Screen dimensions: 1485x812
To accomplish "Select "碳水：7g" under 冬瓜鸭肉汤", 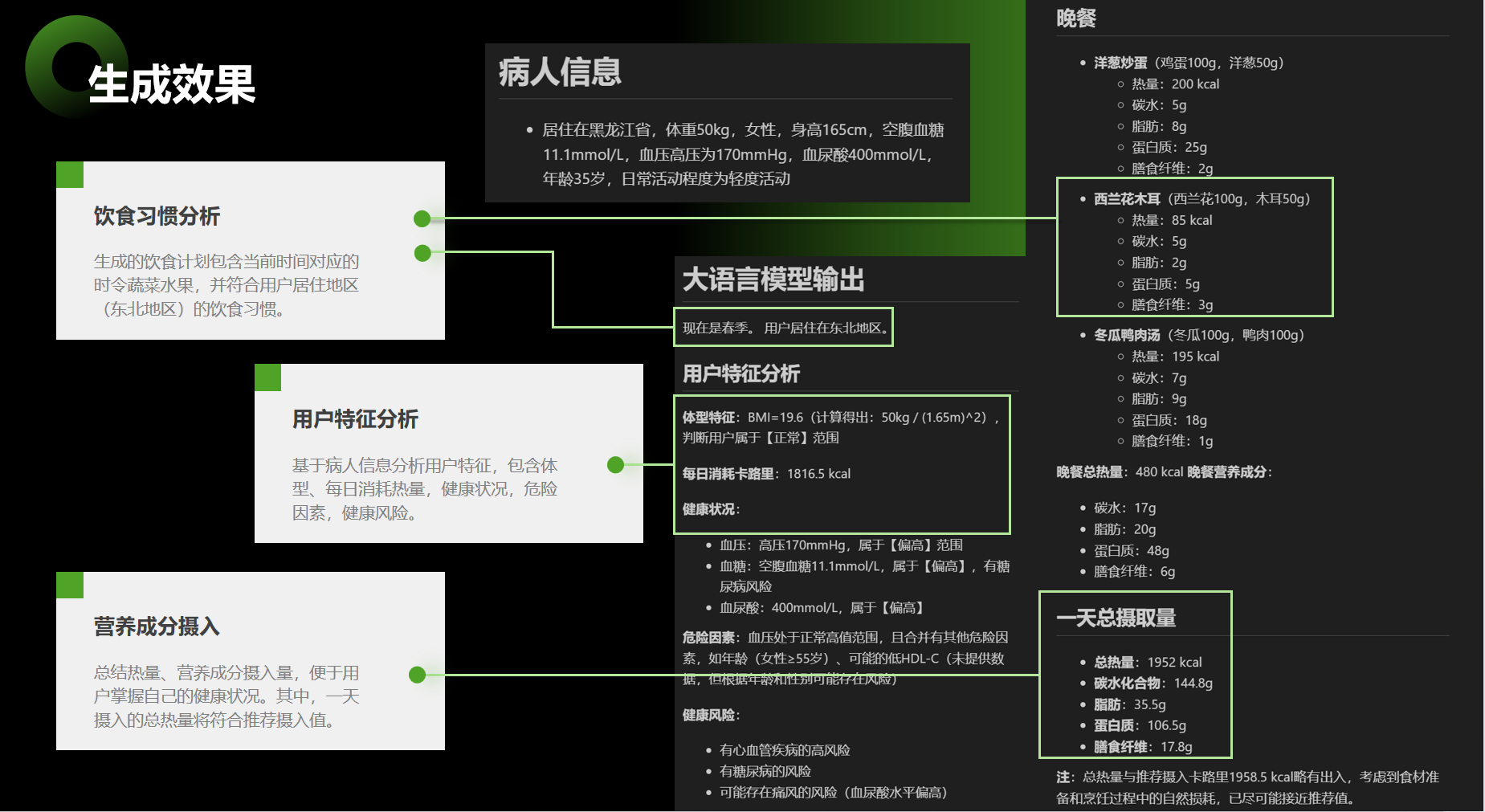I will pos(1159,377).
